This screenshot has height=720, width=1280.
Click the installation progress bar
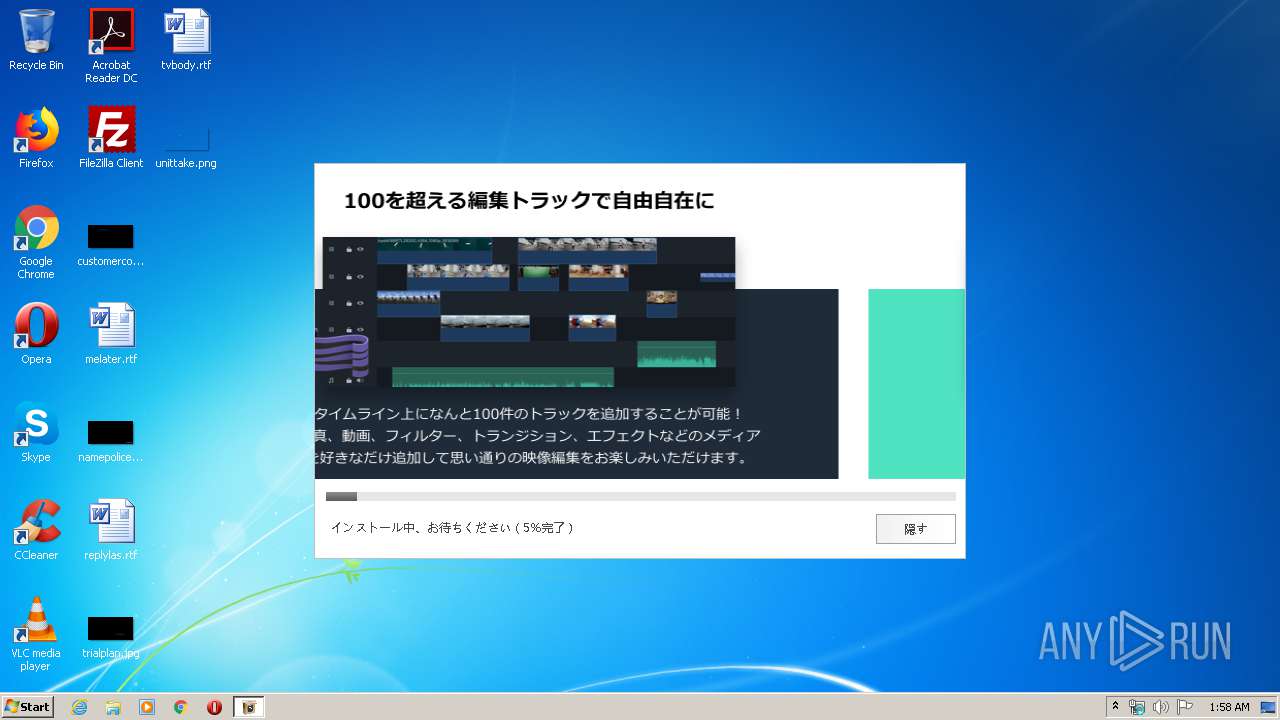[x=640, y=496]
